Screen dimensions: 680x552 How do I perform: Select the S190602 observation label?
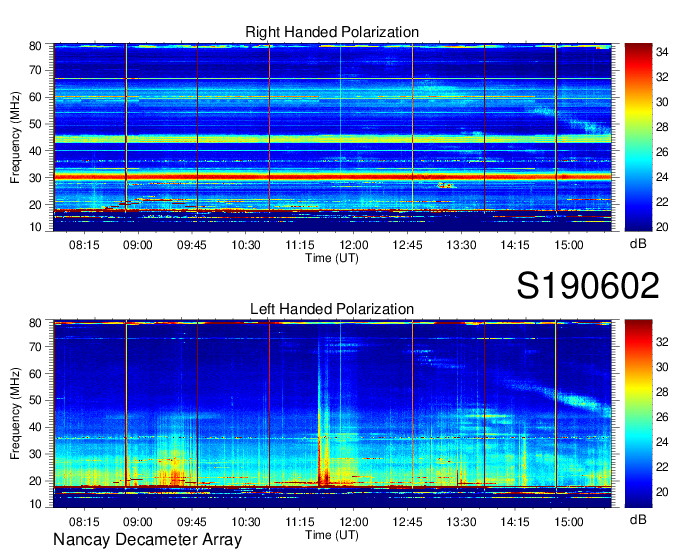(588, 286)
